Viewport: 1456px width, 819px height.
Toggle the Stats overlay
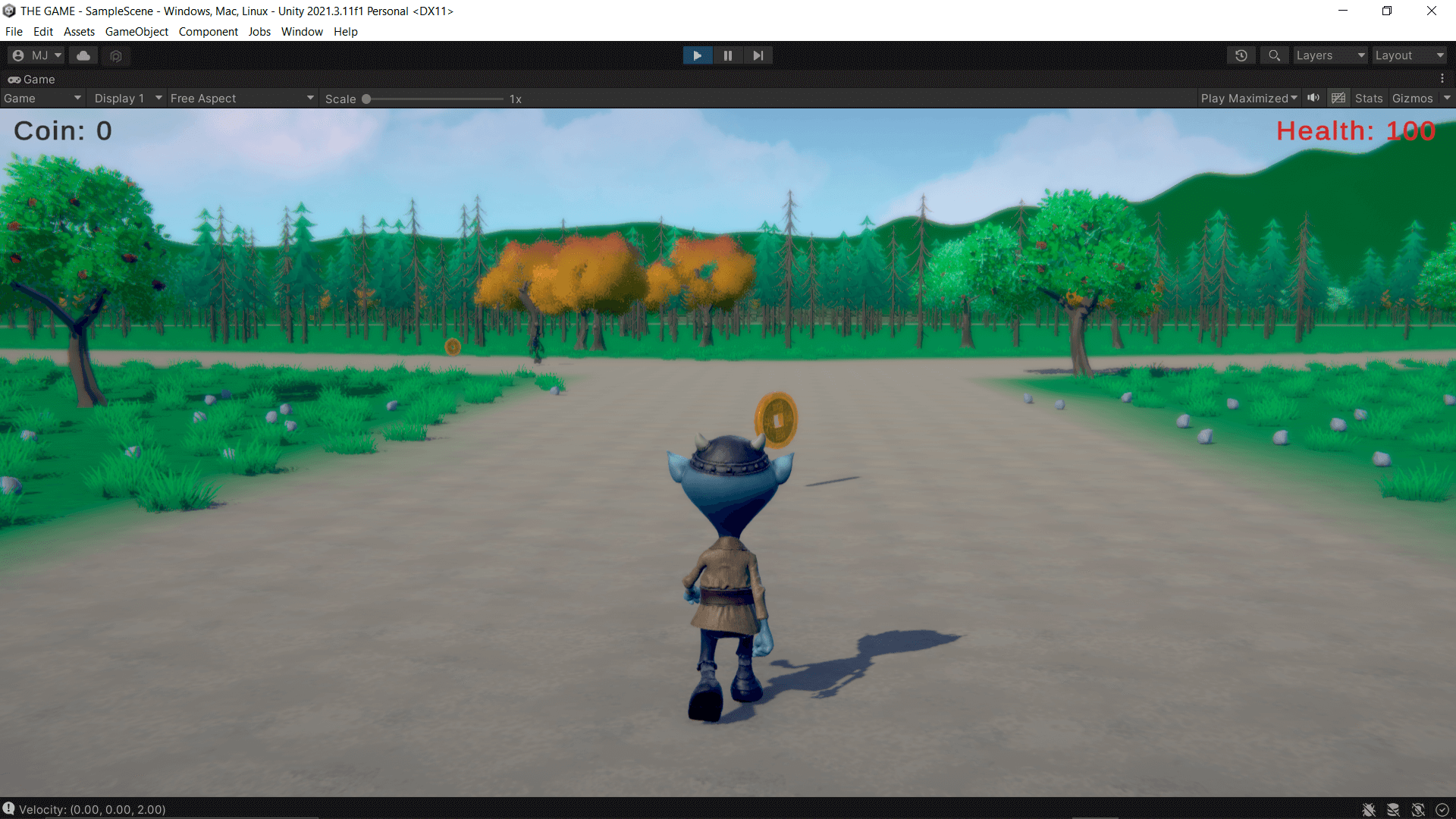pos(1369,99)
